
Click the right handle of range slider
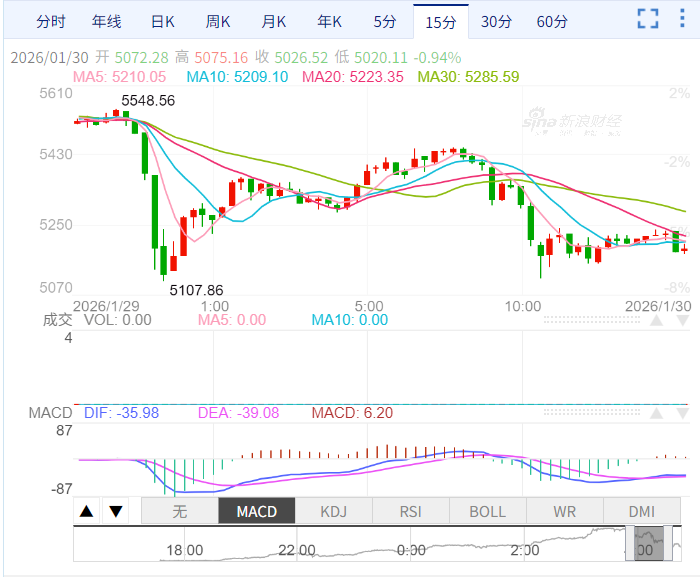(x=668, y=543)
